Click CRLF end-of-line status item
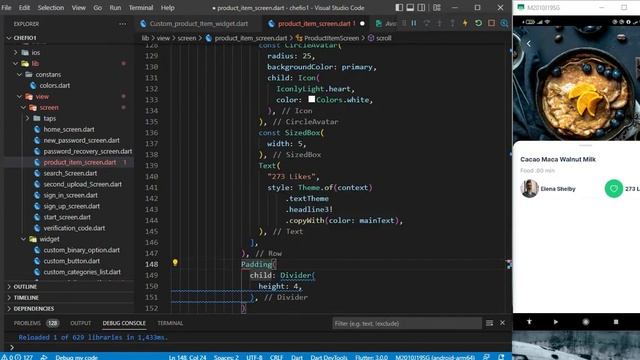This screenshot has height=360, width=640. [x=276, y=357]
